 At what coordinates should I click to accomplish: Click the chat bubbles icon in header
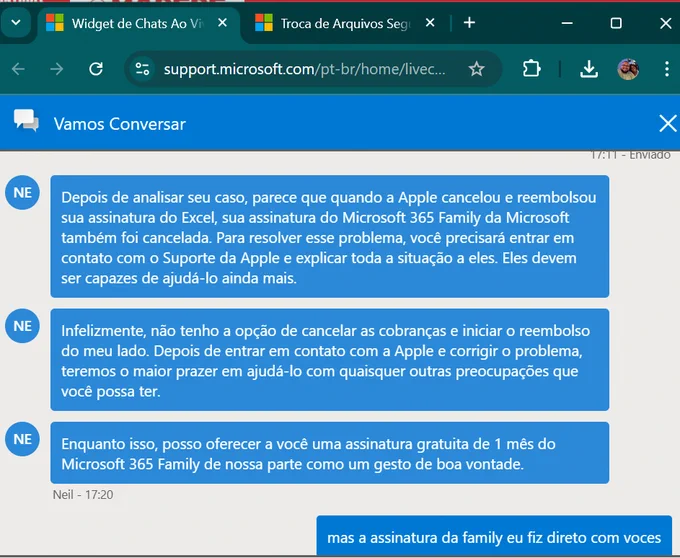pyautogui.click(x=26, y=121)
